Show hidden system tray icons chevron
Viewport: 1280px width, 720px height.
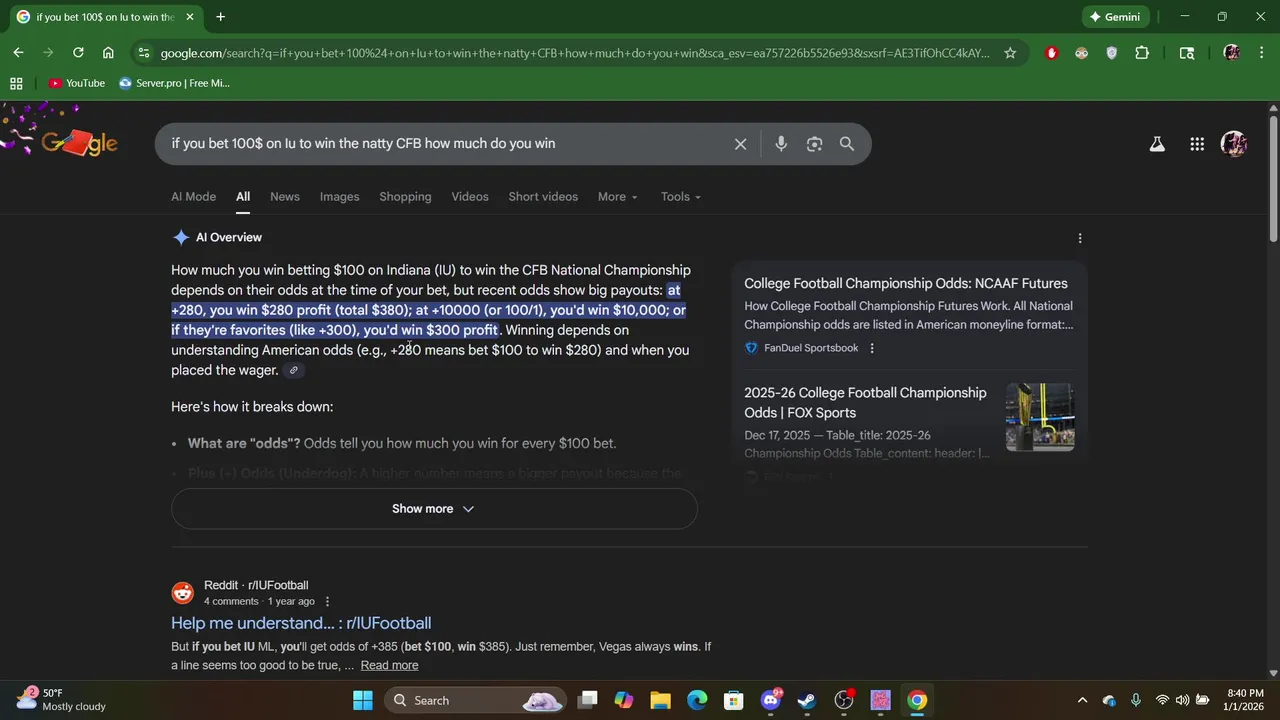coord(1081,700)
